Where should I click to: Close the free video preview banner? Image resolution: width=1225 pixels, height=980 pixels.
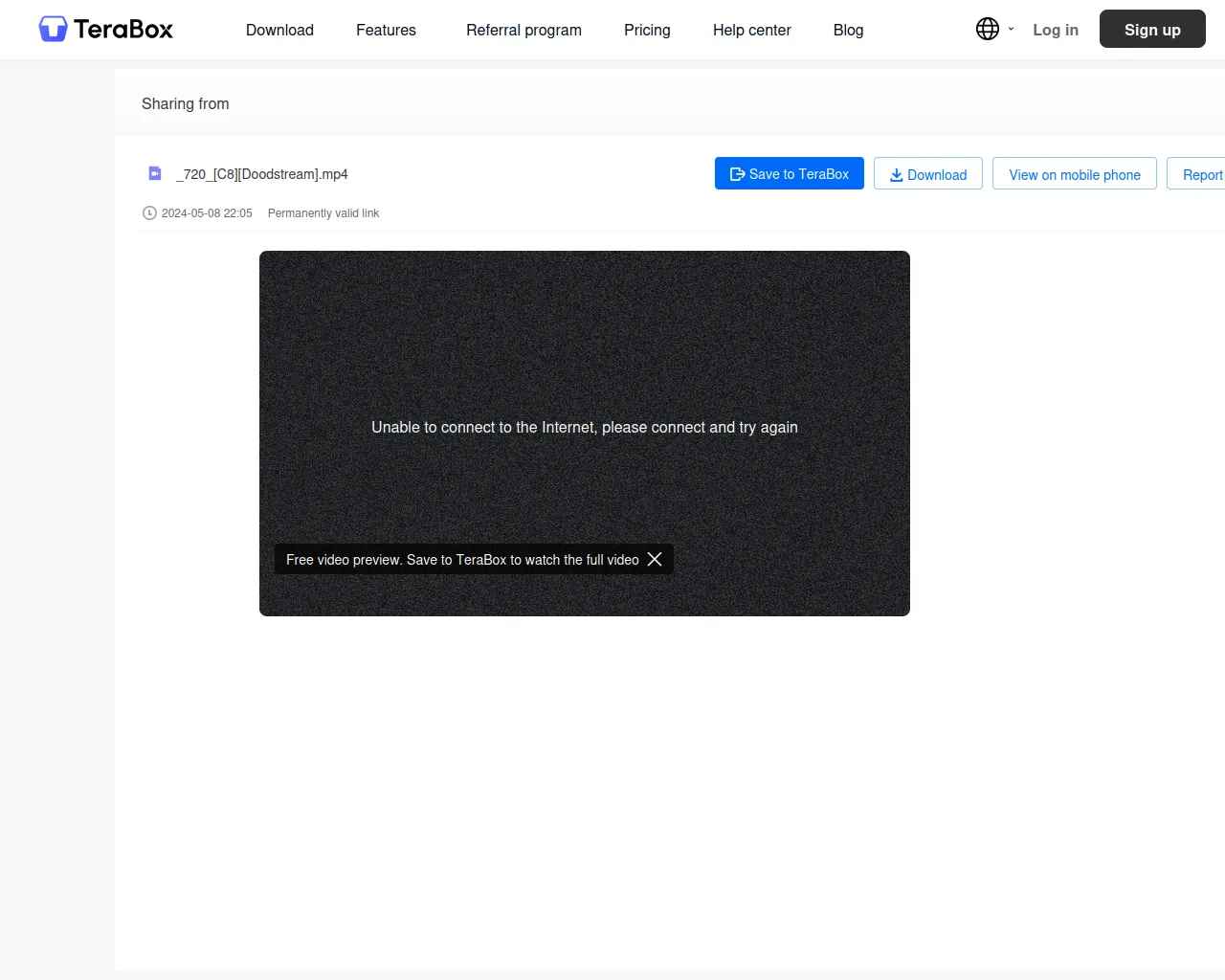[x=655, y=559]
